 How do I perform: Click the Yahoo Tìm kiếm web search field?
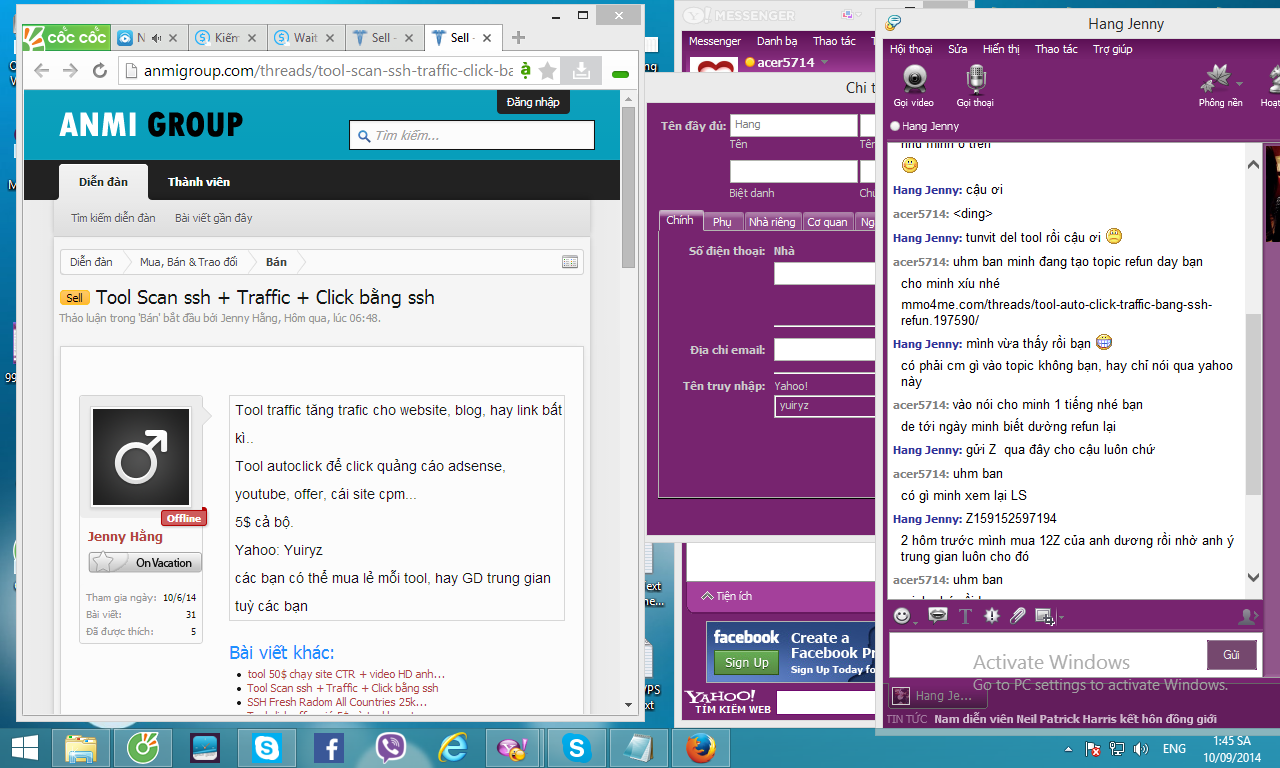click(824, 702)
